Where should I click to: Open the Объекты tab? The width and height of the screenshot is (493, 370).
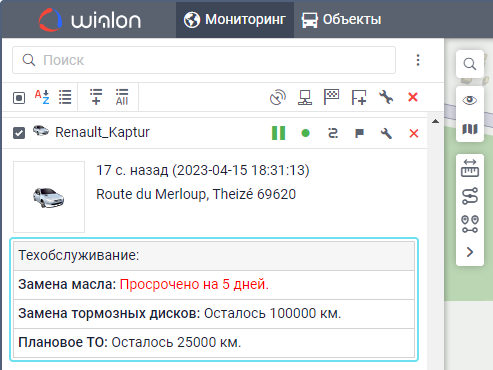pyautogui.click(x=342, y=19)
